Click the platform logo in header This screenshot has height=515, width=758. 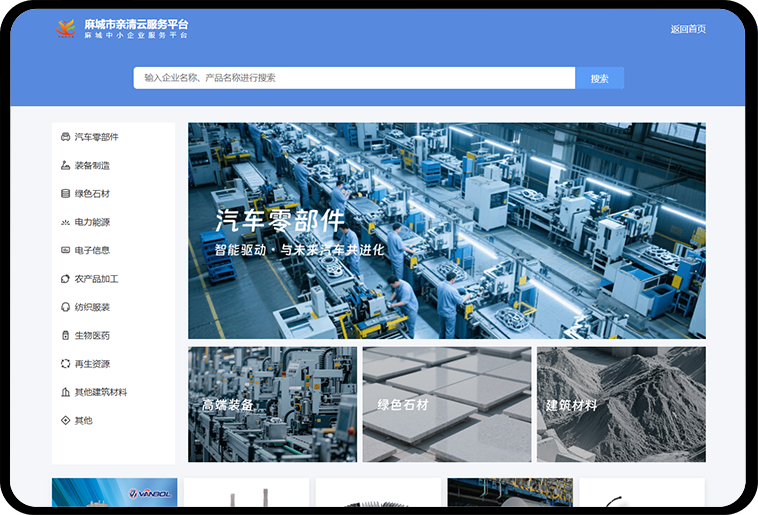pos(65,29)
